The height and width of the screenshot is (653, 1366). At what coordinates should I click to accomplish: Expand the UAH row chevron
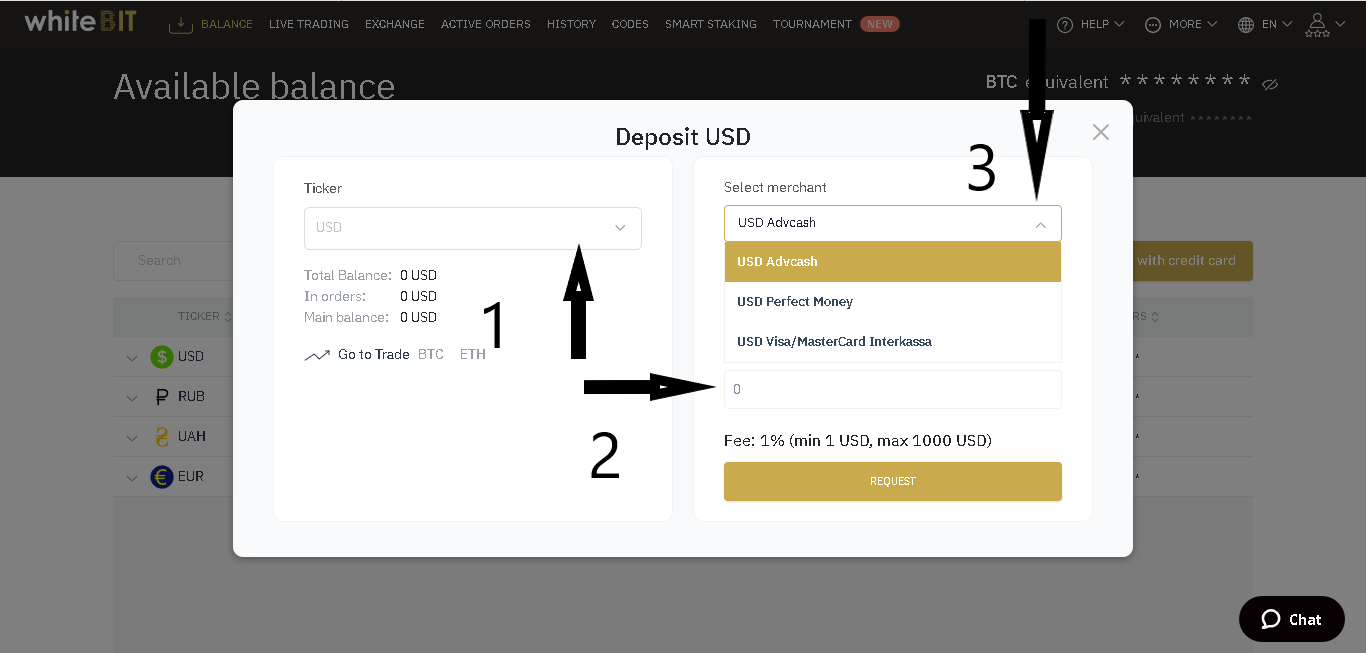pyautogui.click(x=132, y=438)
